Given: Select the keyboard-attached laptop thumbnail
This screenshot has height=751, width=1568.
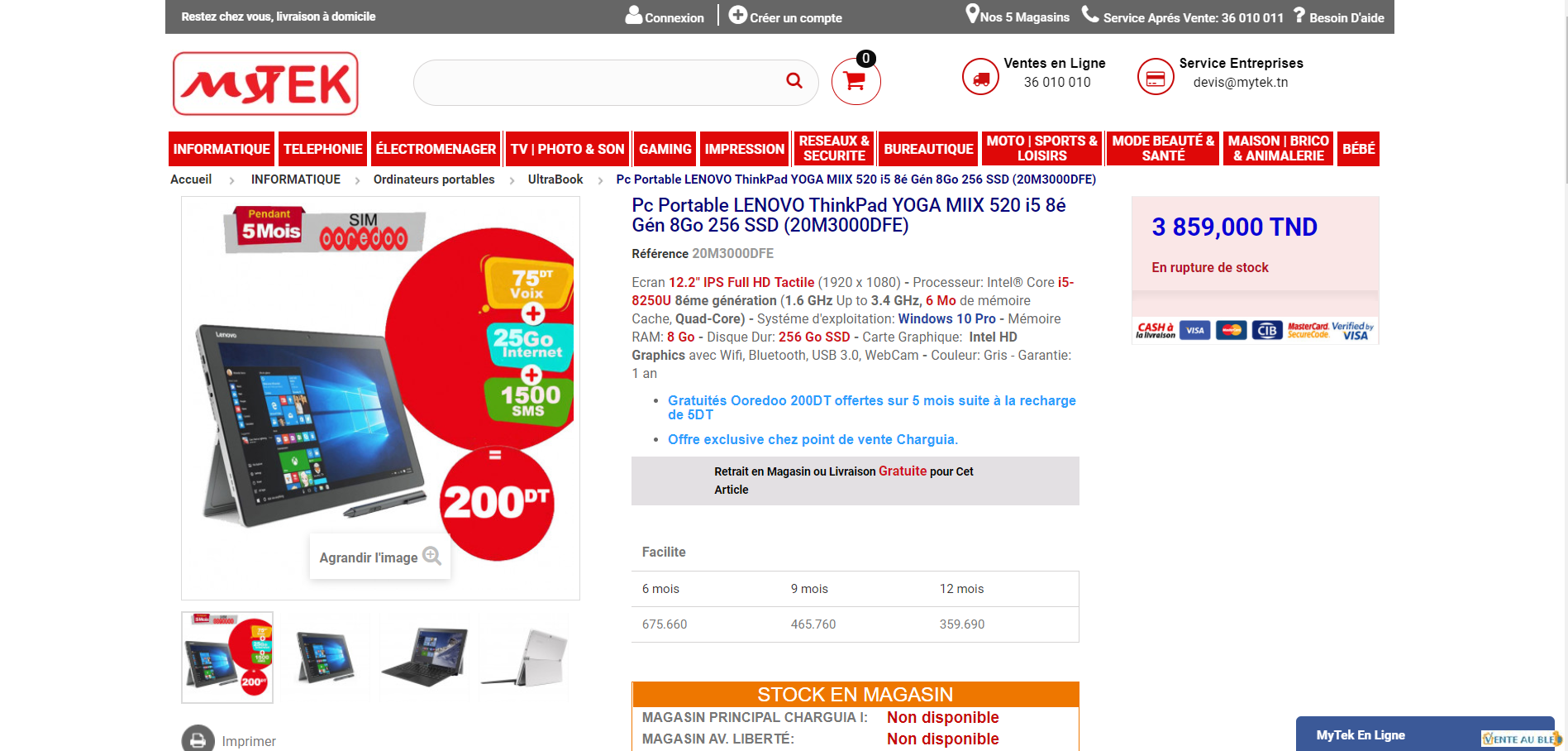Looking at the screenshot, I should point(425,658).
